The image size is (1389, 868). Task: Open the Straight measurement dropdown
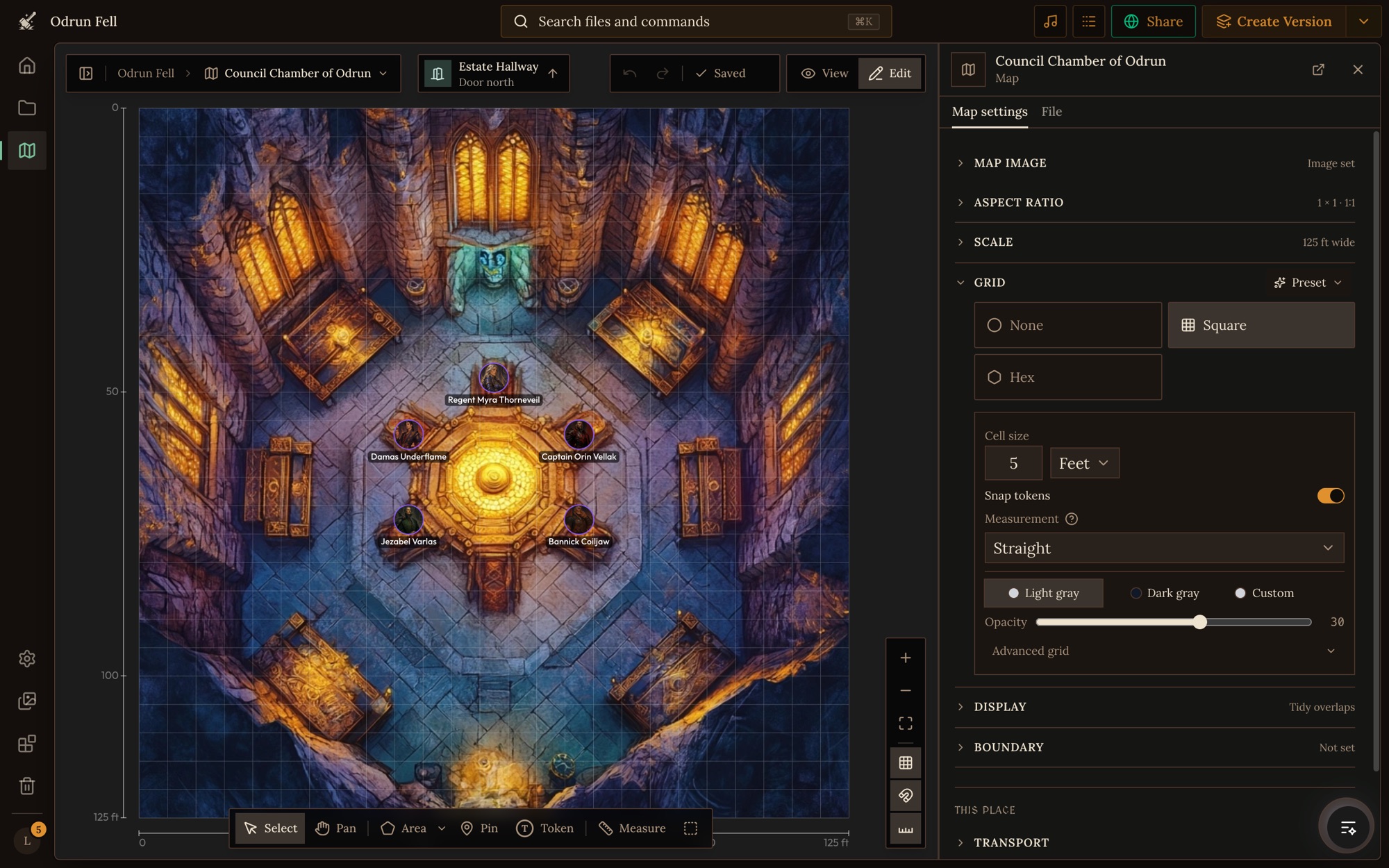tap(1164, 548)
